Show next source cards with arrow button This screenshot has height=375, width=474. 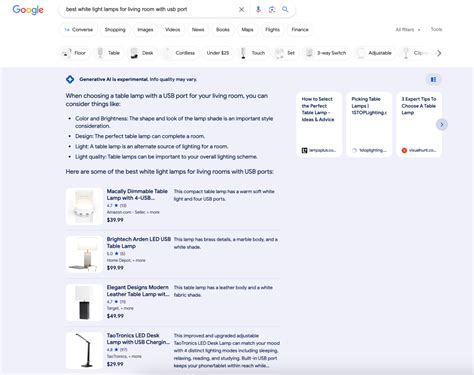[442, 125]
